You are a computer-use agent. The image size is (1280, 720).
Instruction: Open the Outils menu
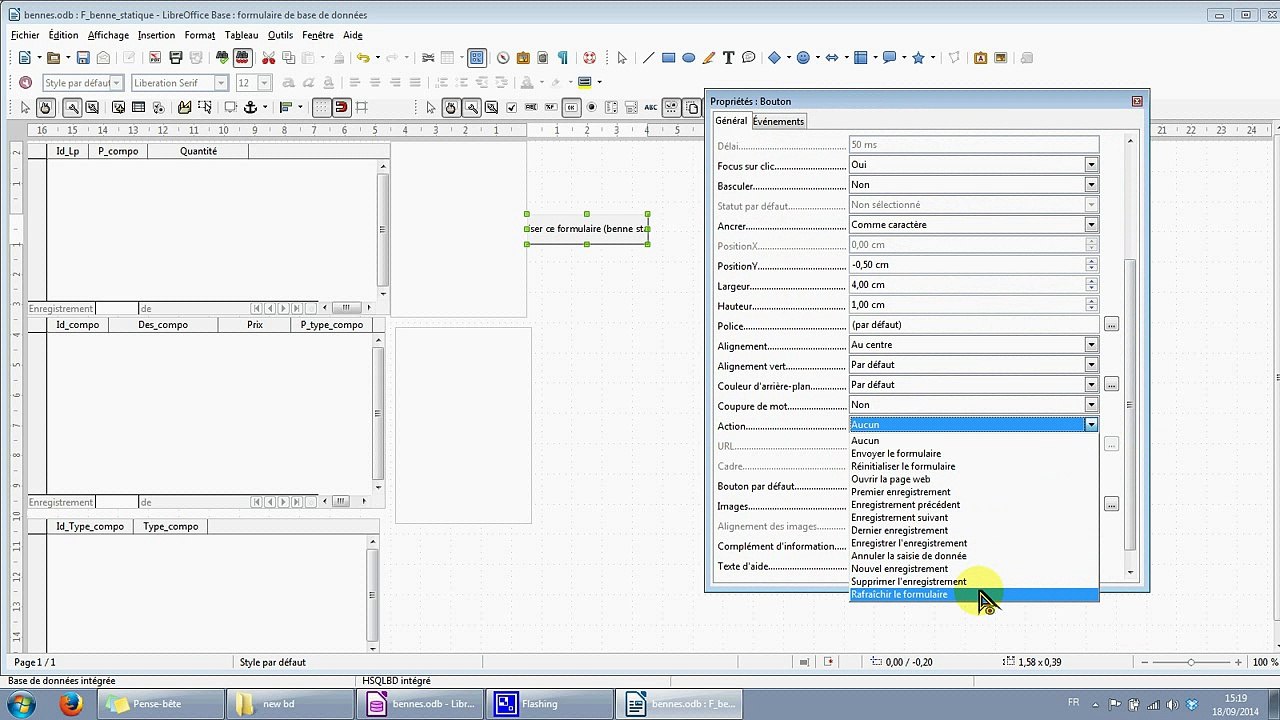click(x=280, y=35)
